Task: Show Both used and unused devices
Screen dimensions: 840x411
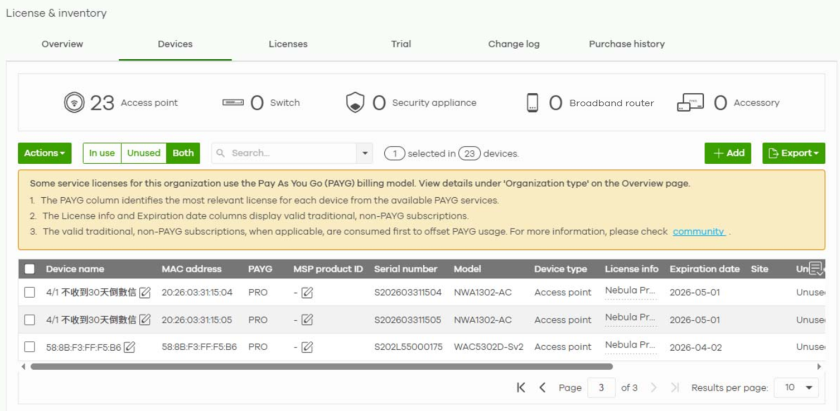Action: 183,153
